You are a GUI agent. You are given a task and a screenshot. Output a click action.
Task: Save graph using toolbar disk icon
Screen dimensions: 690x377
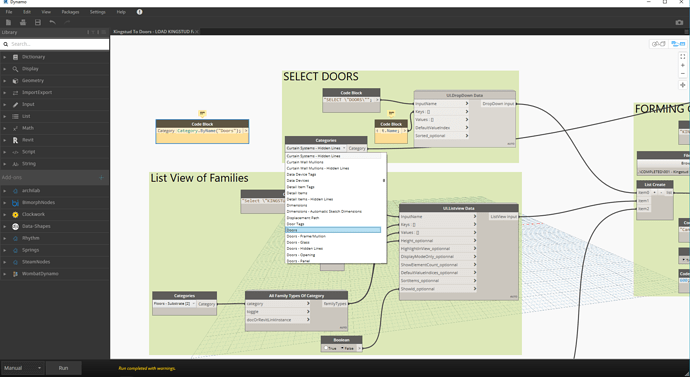tap(38, 22)
